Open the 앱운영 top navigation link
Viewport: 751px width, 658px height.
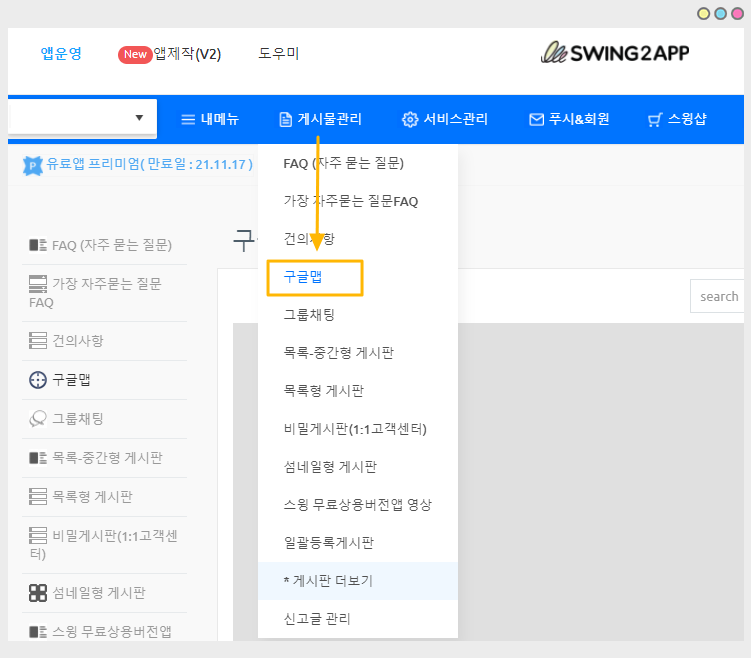pos(61,54)
